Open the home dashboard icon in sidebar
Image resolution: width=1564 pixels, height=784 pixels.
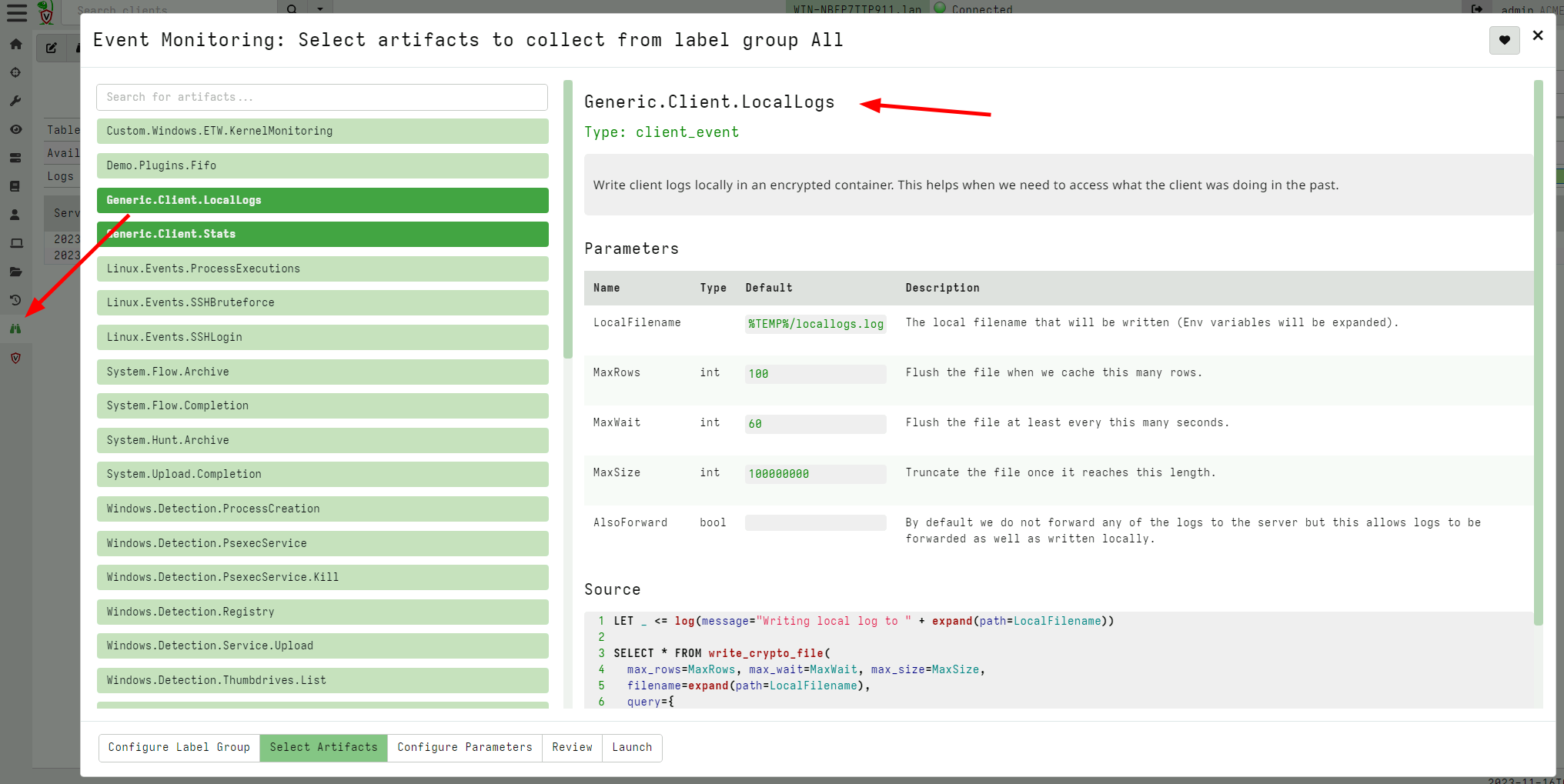(x=16, y=44)
